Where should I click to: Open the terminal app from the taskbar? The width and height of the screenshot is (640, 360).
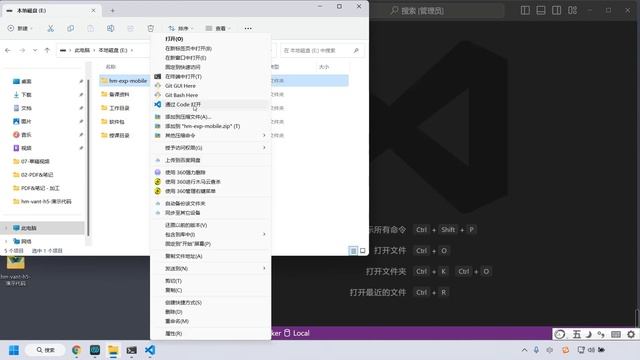click(131, 350)
